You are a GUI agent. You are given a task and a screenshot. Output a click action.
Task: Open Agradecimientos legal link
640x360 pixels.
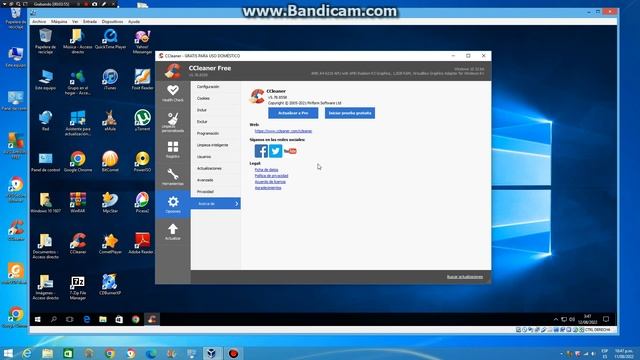click(x=268, y=188)
